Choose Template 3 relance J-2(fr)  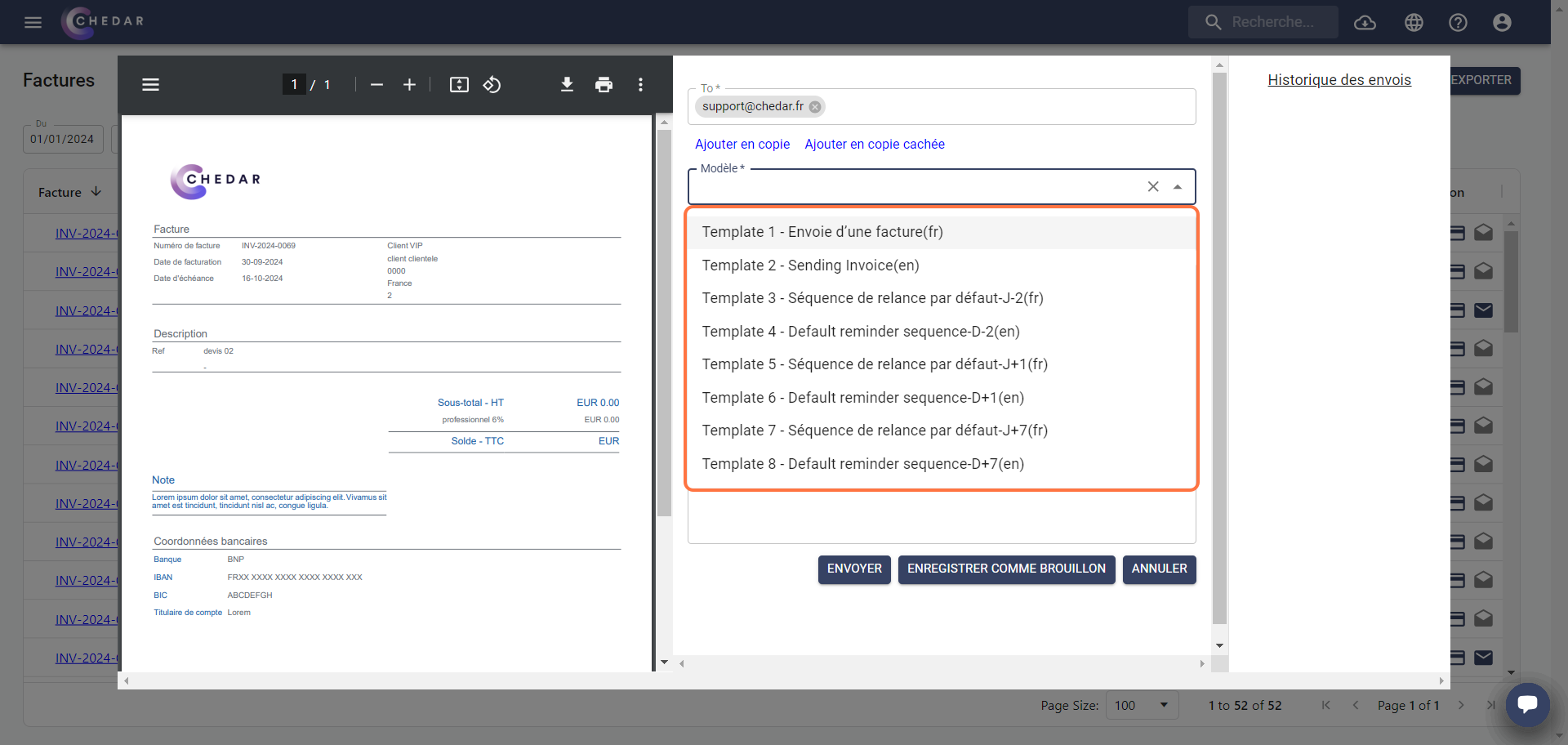pyautogui.click(x=942, y=298)
